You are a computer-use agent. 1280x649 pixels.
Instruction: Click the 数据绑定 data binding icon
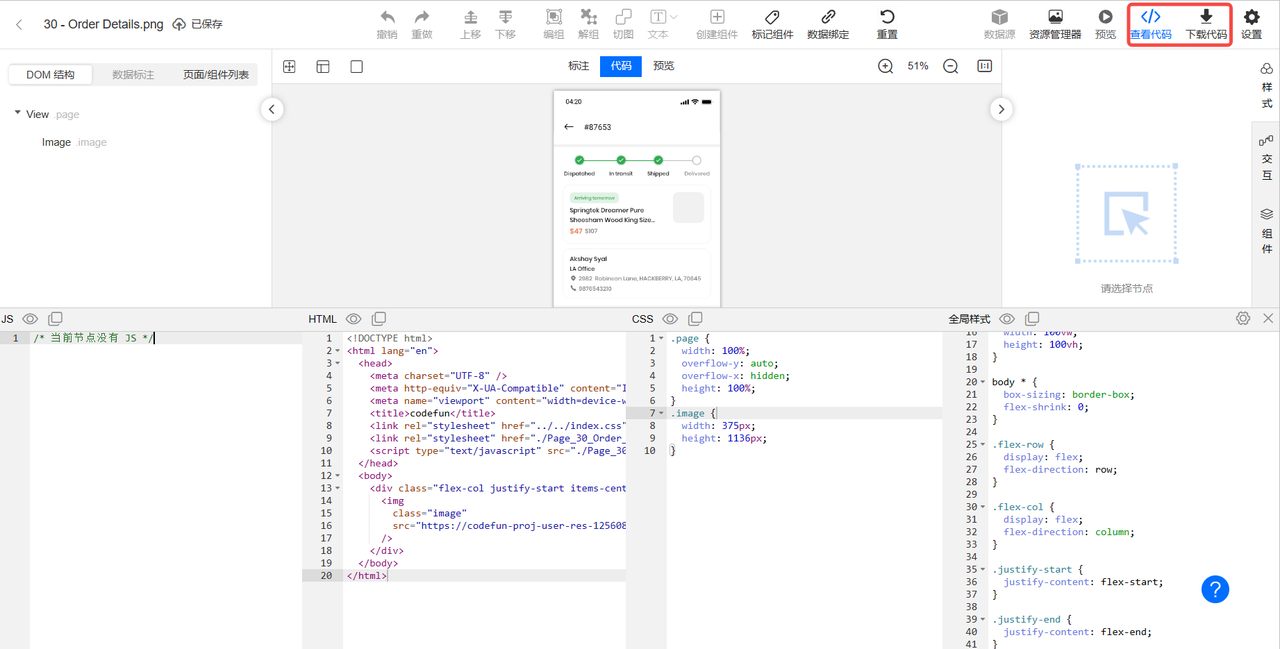point(828,17)
